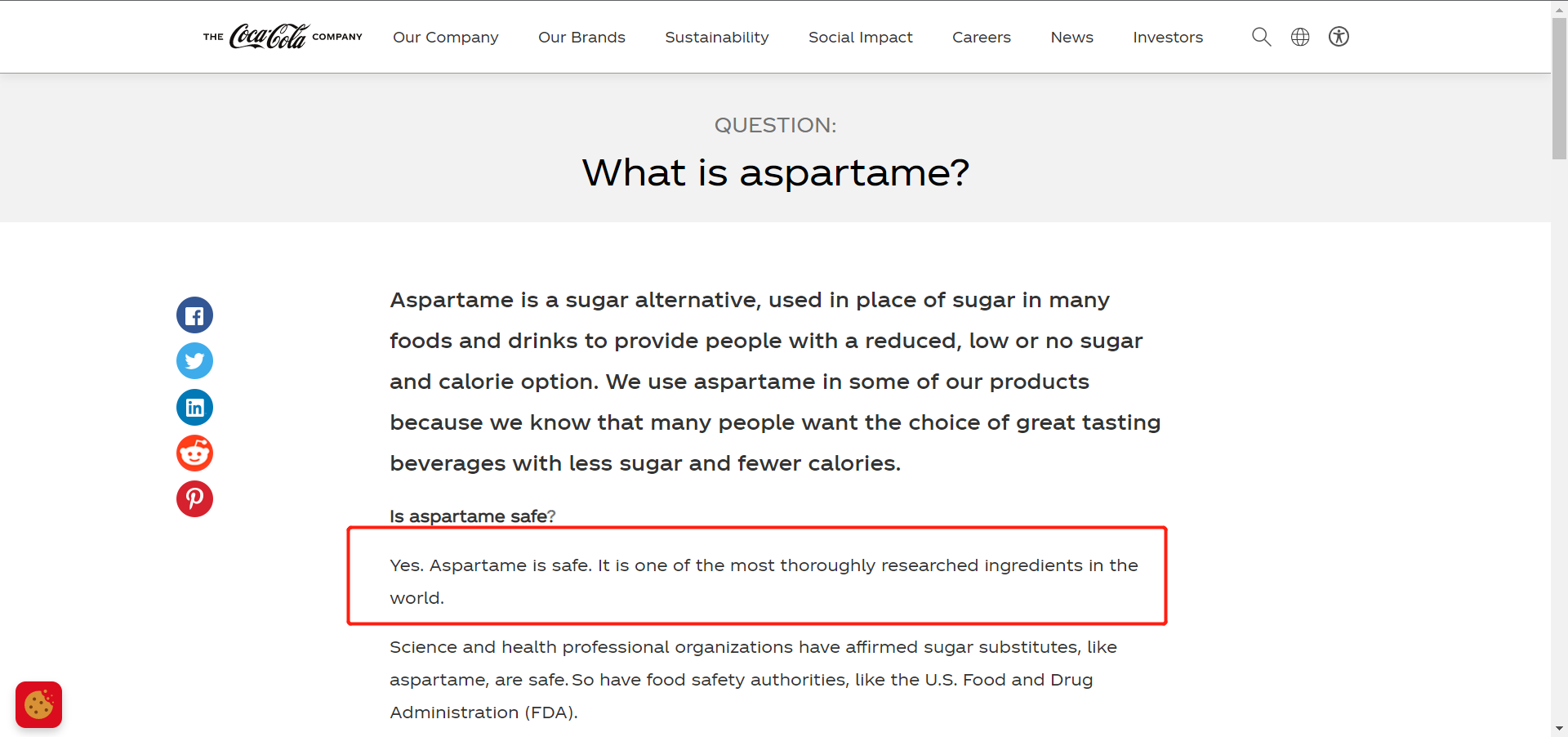Expand the Sustainability navigation item
This screenshot has width=1568, height=737.
(716, 38)
